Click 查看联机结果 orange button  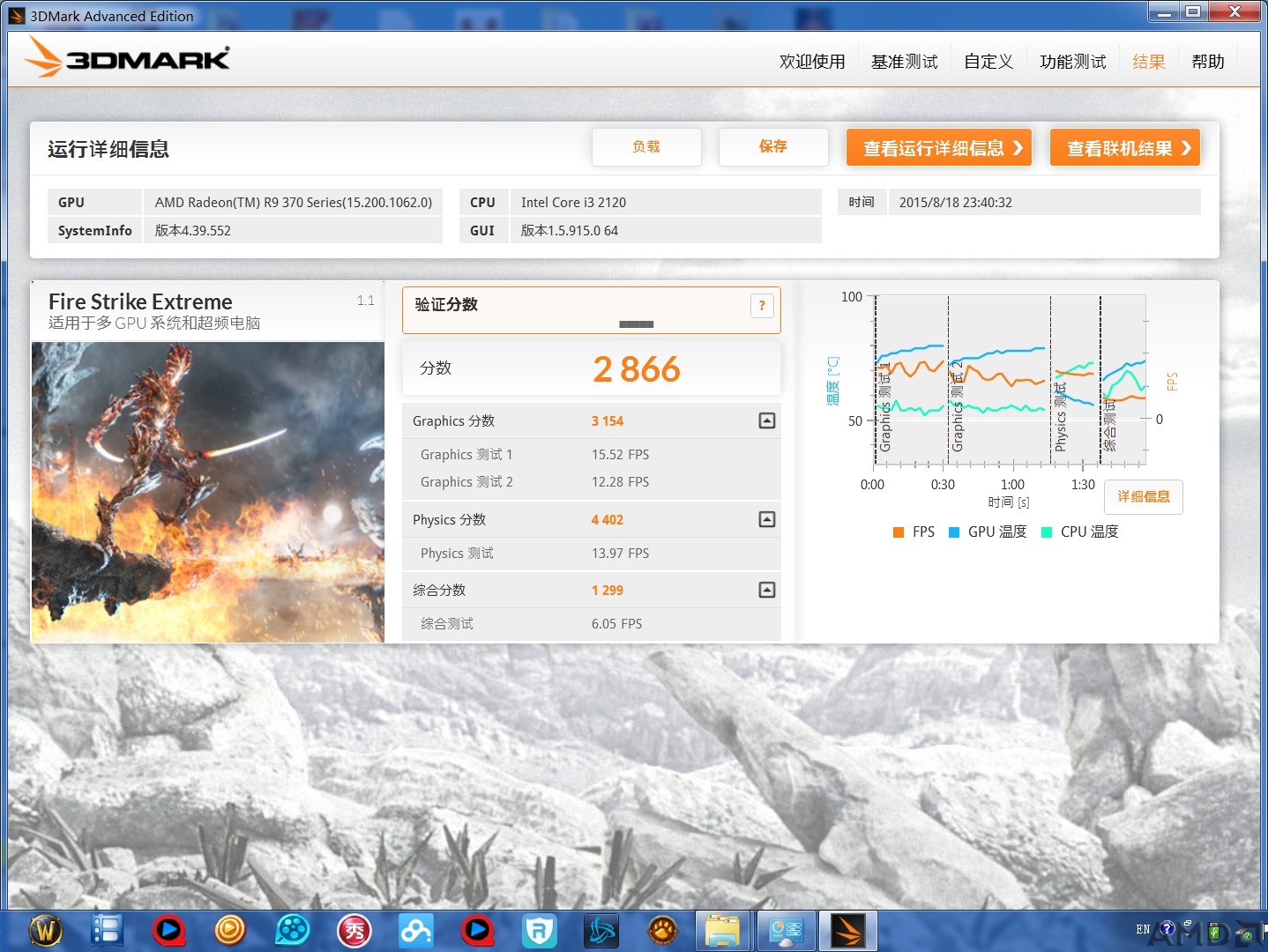1125,148
